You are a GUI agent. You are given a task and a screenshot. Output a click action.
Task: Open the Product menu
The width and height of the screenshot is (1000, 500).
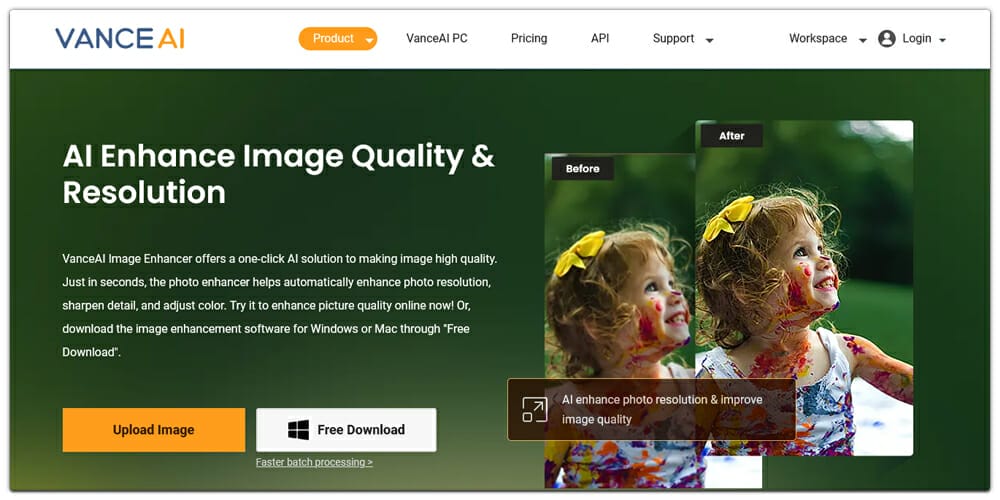[x=337, y=38]
